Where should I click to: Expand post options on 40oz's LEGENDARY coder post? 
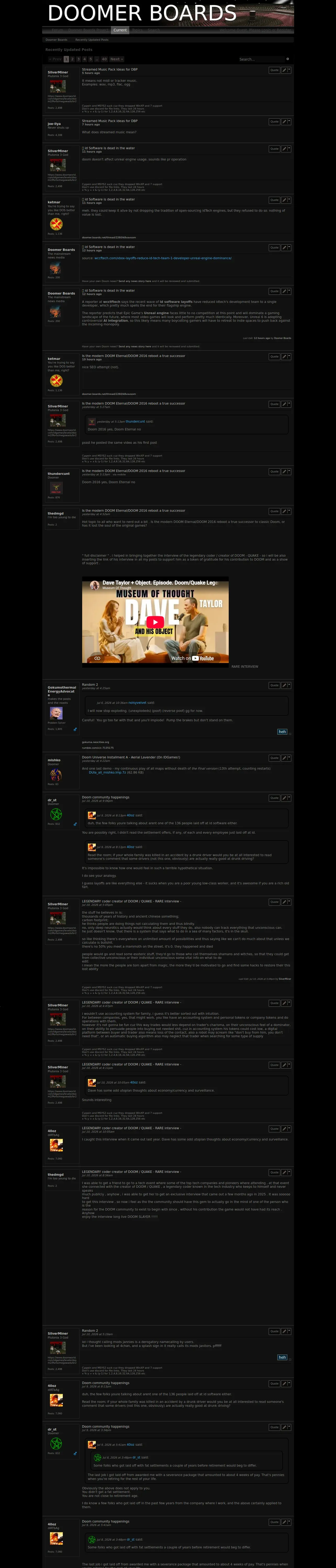(286, 1129)
